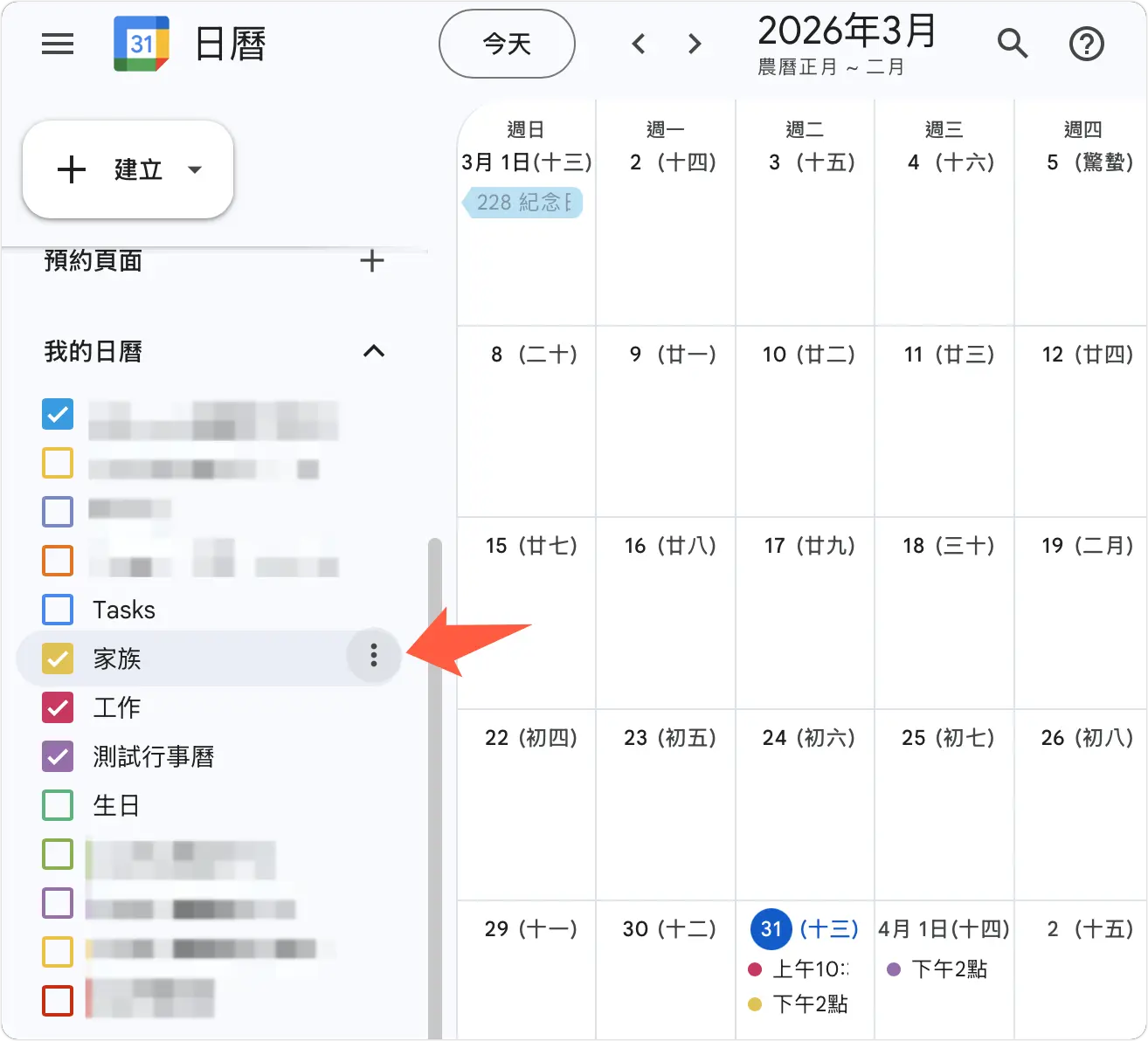This screenshot has width=1148, height=1041.
Task: Click the 週三 column header
Action: click(x=944, y=129)
